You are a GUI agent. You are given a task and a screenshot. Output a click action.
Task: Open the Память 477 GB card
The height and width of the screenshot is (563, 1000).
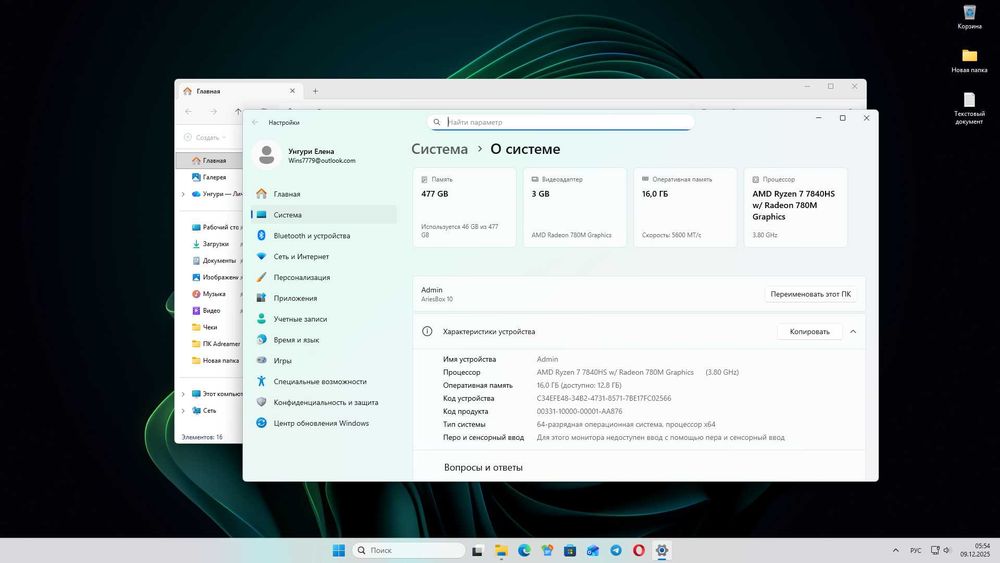(464, 207)
